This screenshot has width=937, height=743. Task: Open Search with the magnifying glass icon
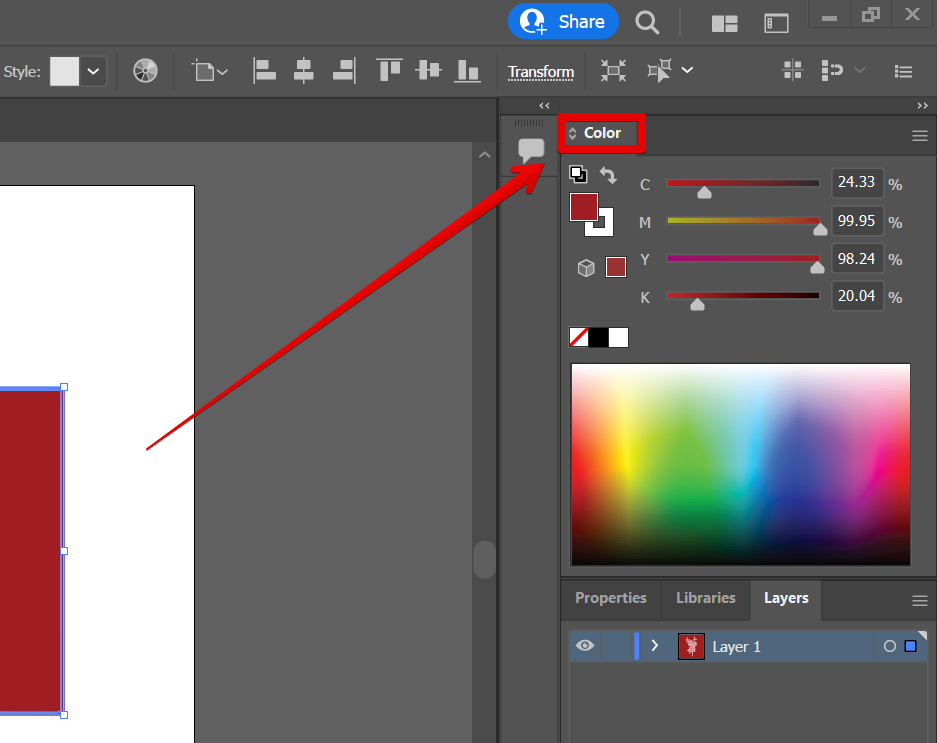648,22
